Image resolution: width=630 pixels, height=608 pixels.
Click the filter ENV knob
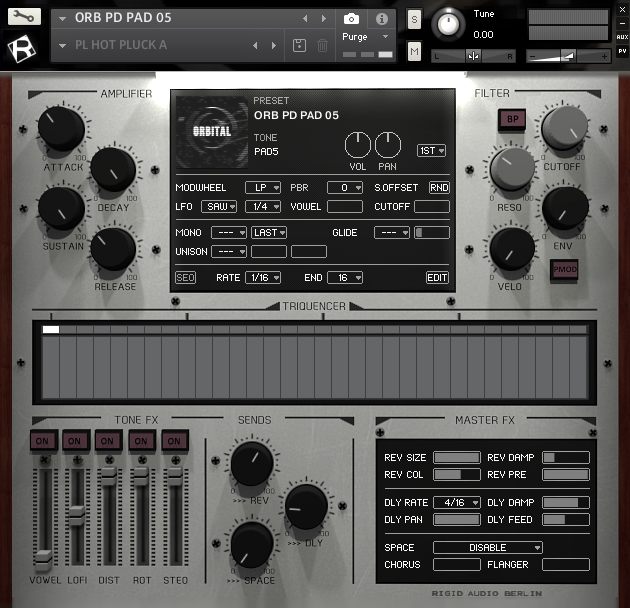[565, 209]
